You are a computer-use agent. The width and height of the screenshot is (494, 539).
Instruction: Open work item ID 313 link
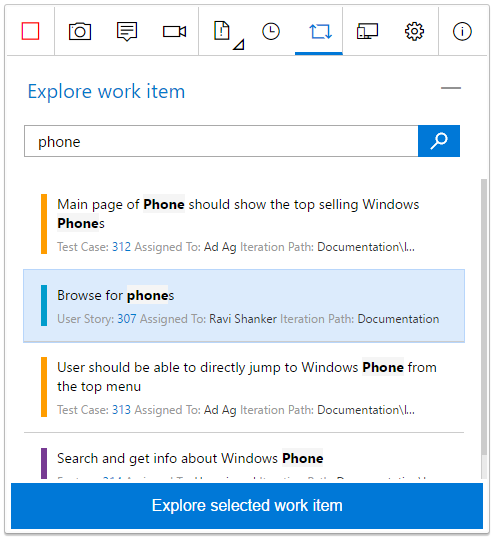pos(121,410)
